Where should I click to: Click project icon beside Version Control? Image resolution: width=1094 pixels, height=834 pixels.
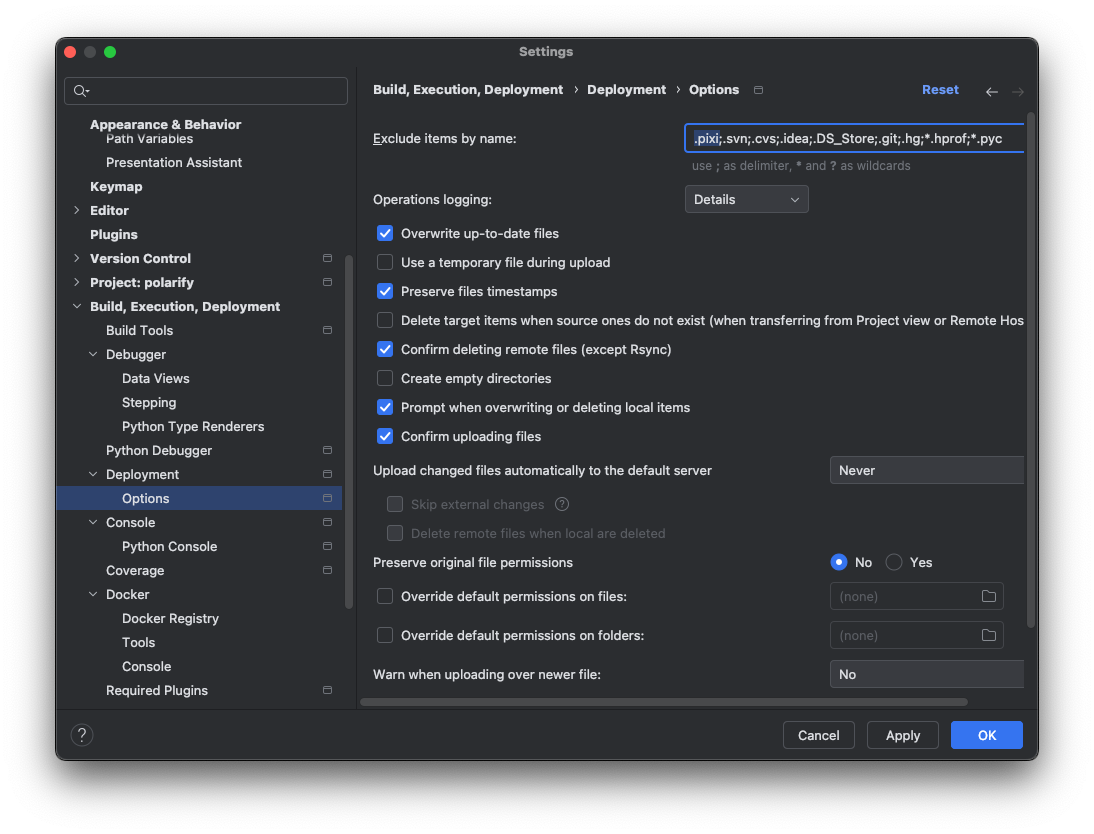327,258
